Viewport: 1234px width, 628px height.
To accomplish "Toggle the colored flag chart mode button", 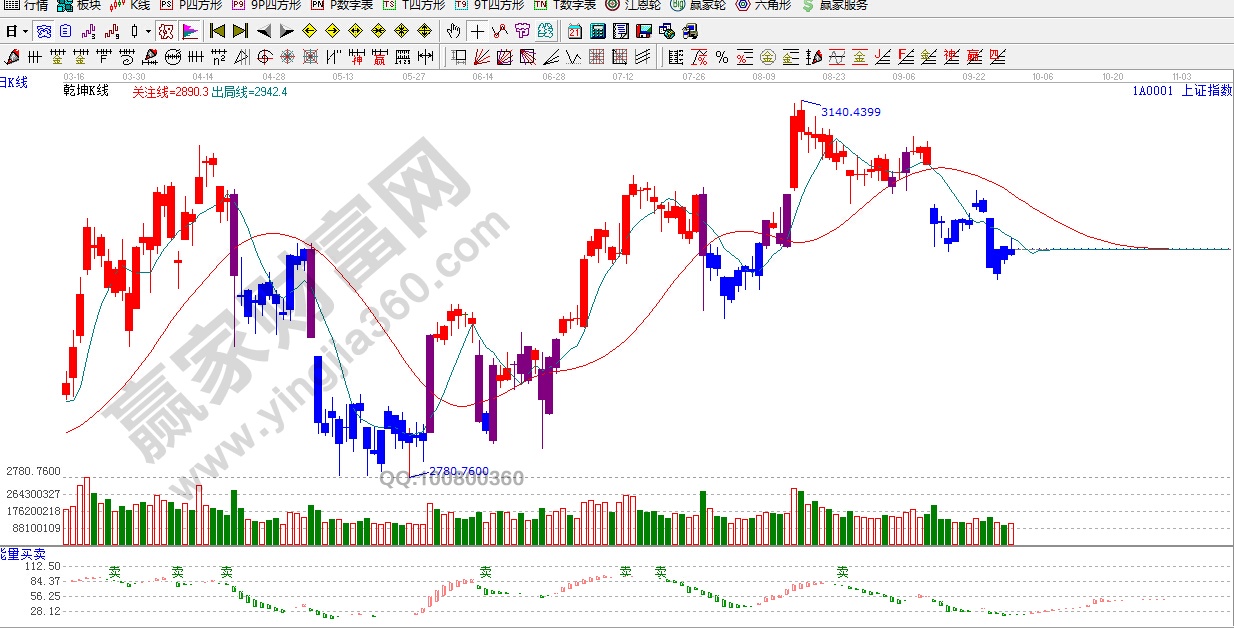I will (x=189, y=31).
